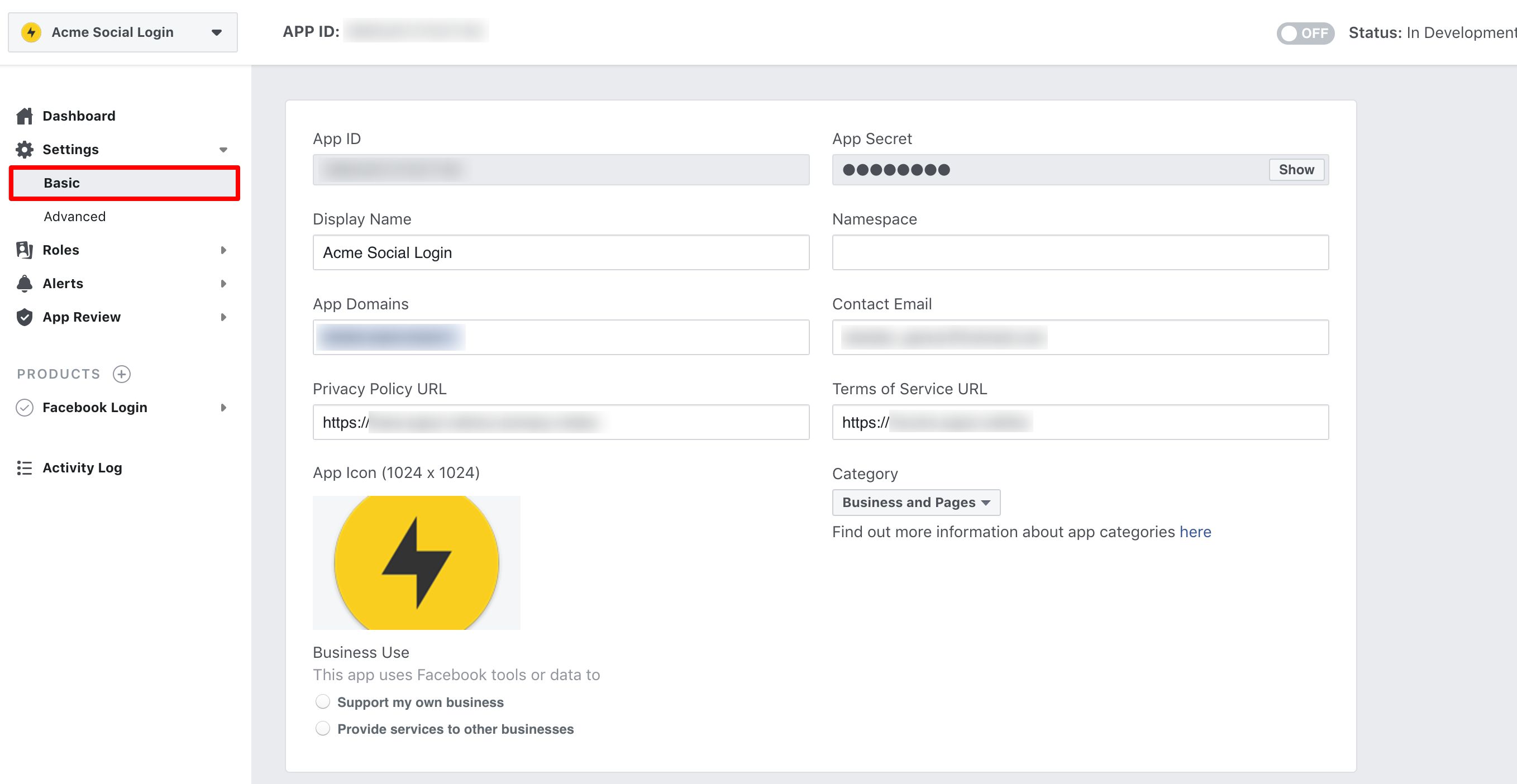Image resolution: width=1517 pixels, height=784 pixels.
Task: Click Basic under Settings menu
Action: pos(61,183)
